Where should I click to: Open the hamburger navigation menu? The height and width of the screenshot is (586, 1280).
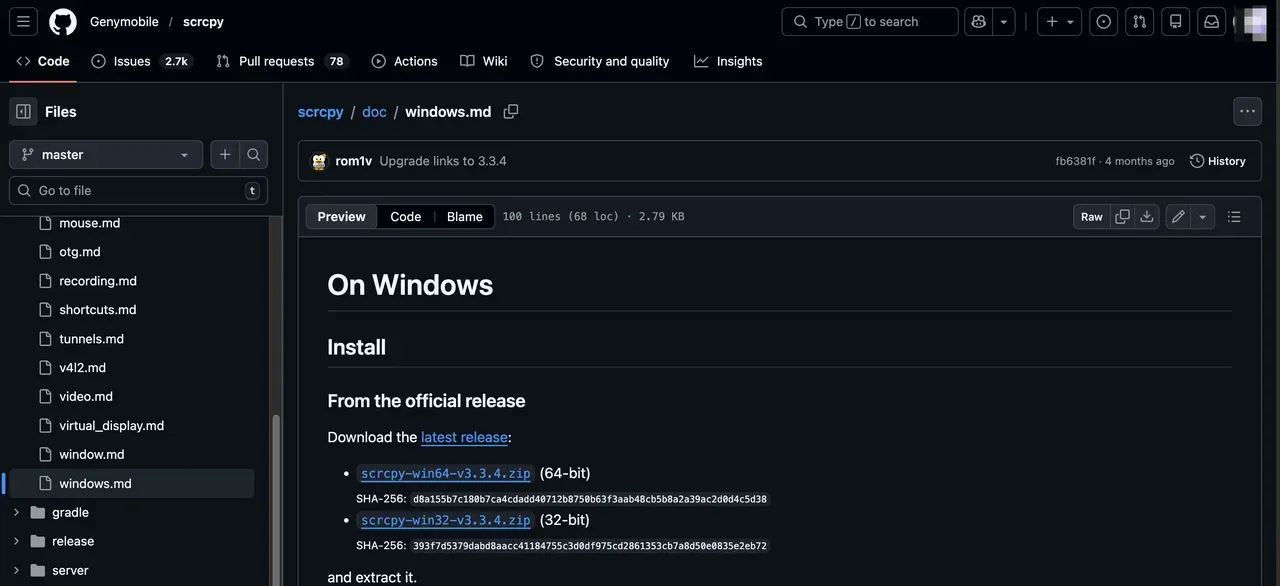coord(23,21)
